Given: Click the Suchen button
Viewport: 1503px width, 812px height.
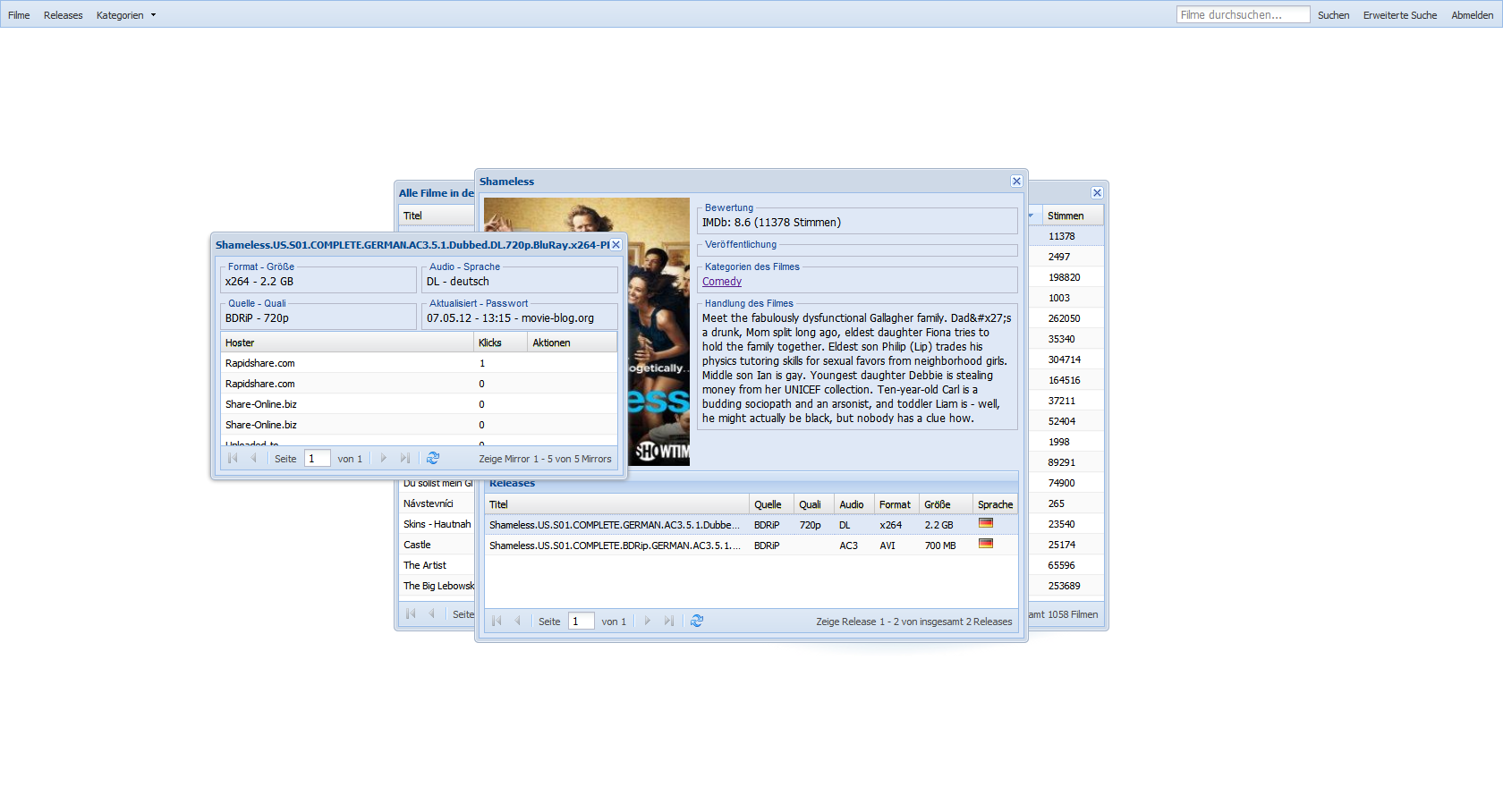Looking at the screenshot, I should pos(1333,15).
